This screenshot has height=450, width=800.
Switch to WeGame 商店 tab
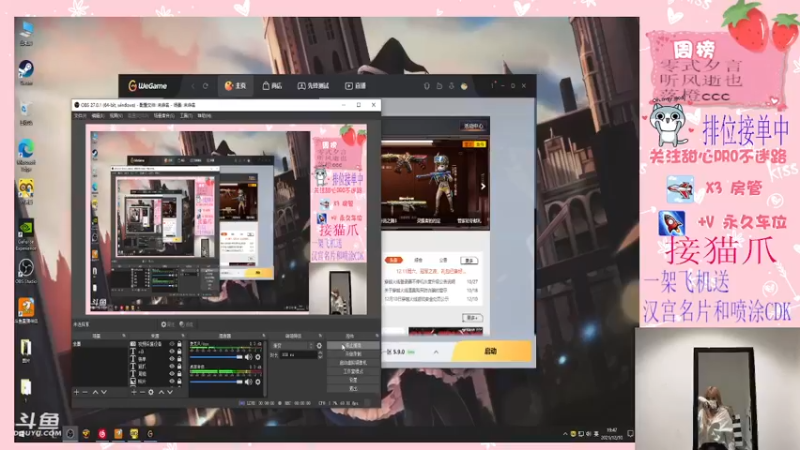[x=272, y=86]
